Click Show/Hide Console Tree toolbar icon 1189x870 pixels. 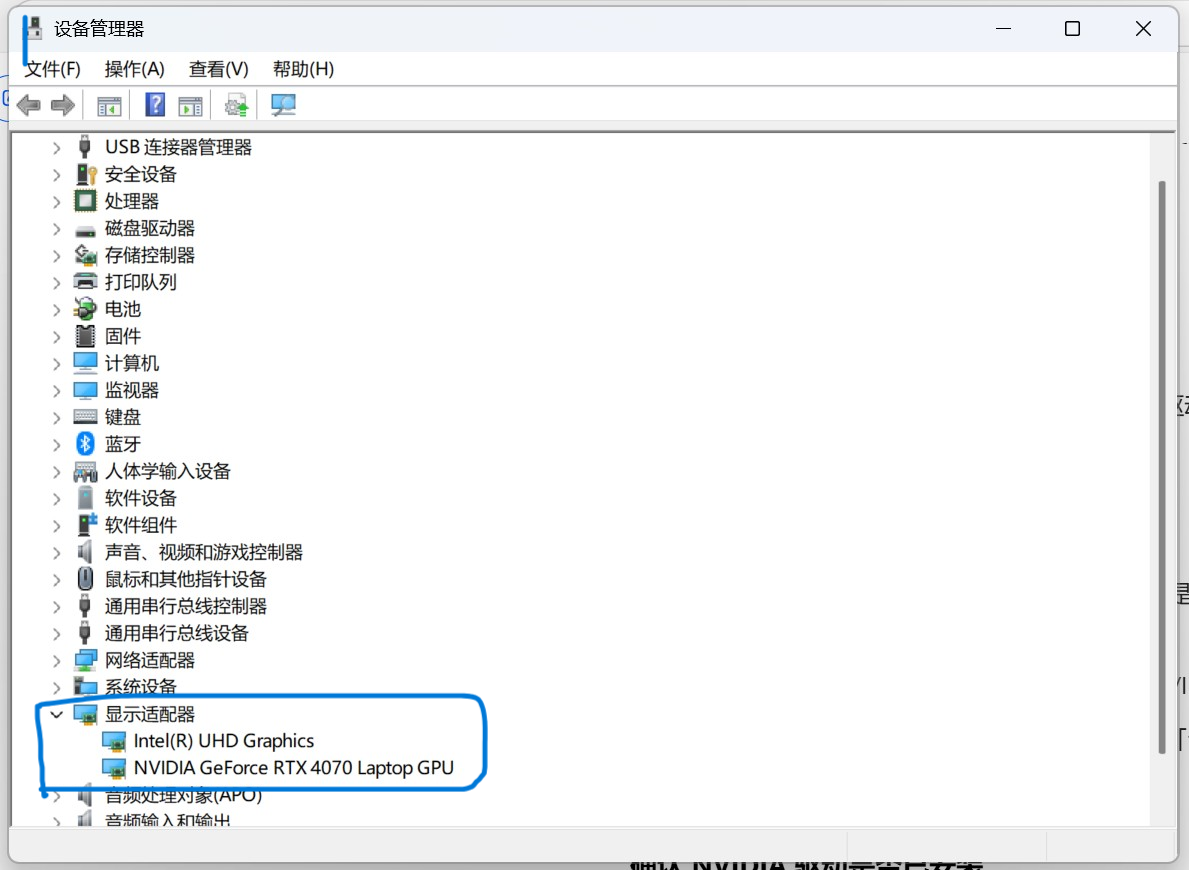click(109, 105)
